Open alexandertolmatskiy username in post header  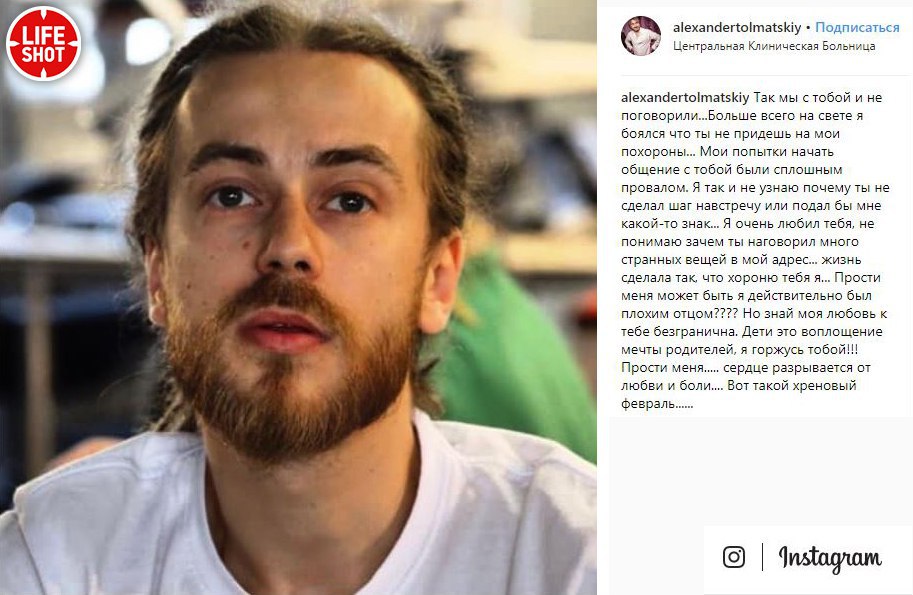tap(737, 27)
